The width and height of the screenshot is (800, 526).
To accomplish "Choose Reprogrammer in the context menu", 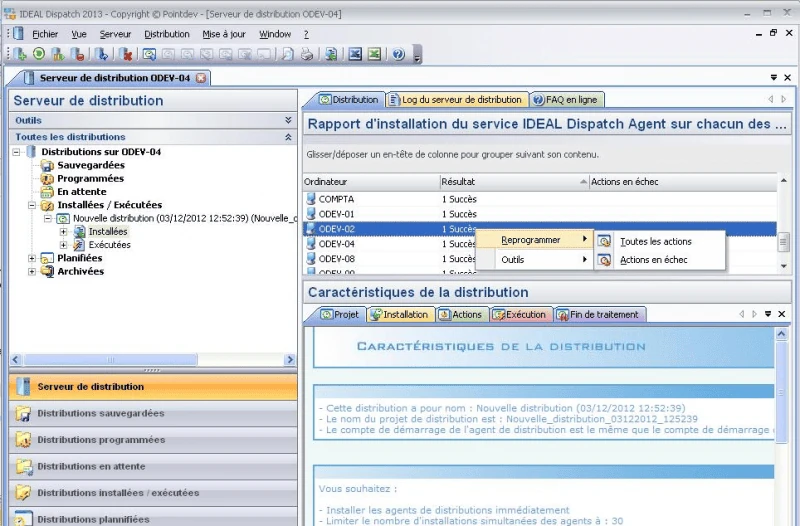I will [x=534, y=240].
